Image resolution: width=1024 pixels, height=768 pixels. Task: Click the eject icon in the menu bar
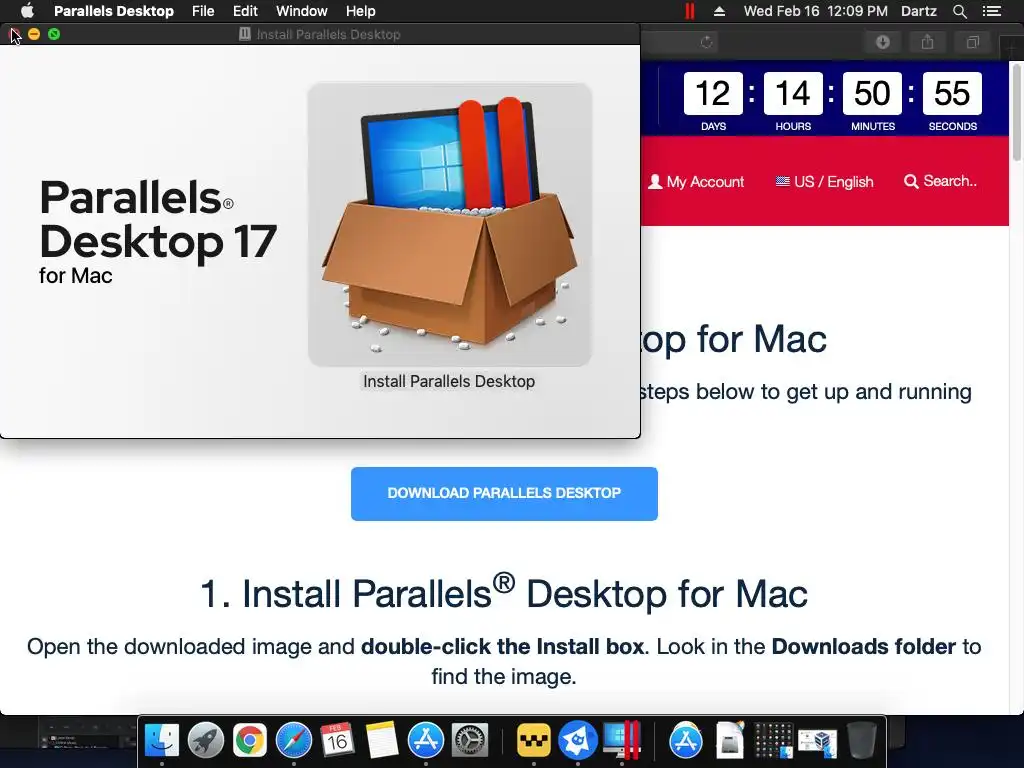pos(719,11)
